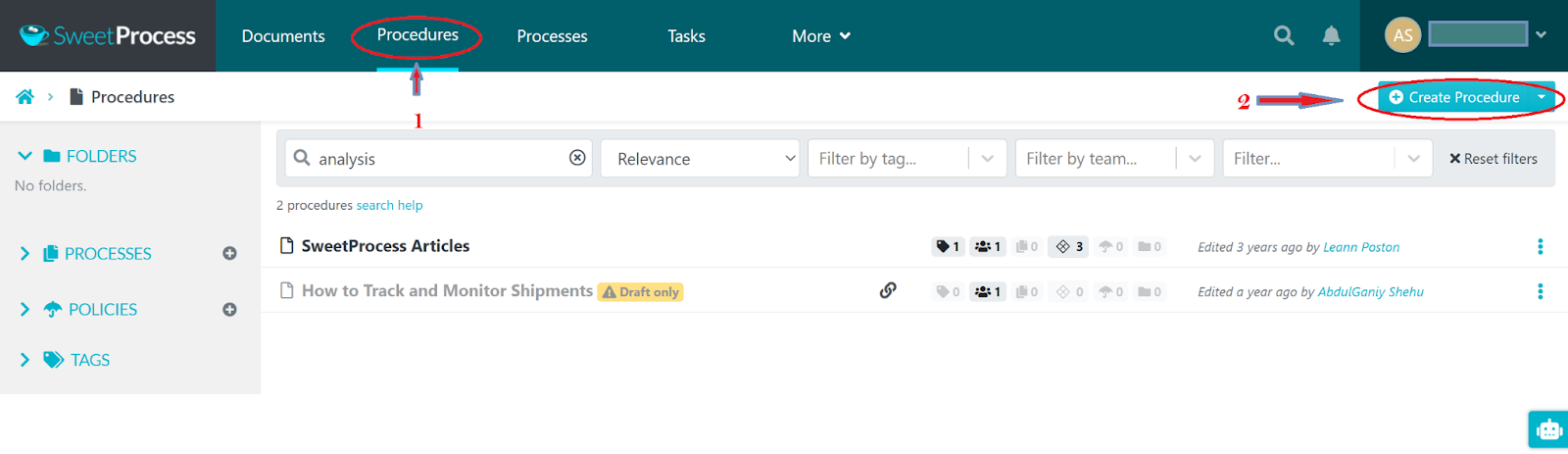Click team count badge on Shipments row

click(988, 291)
